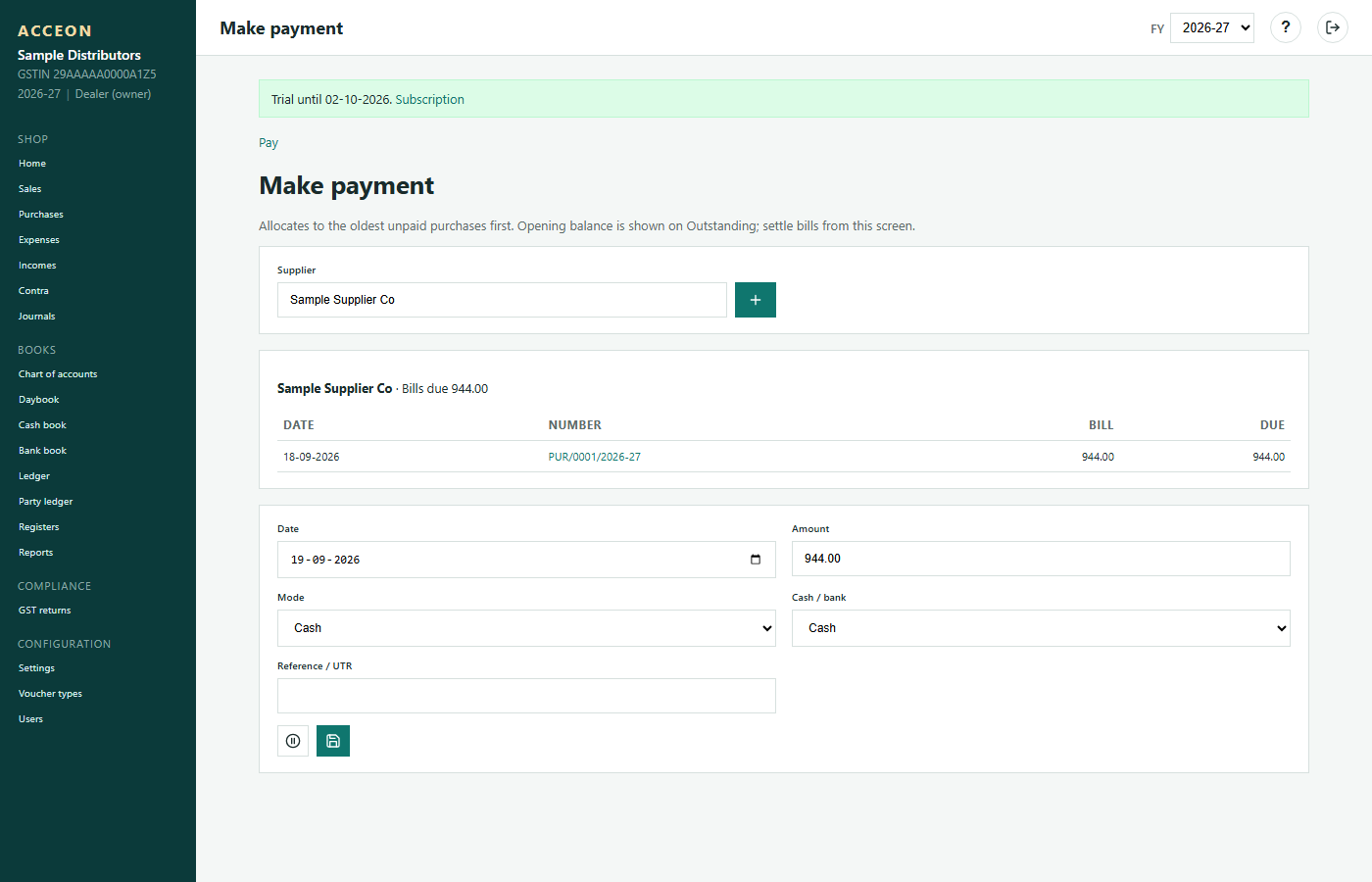Click the Supplier input field

click(x=502, y=300)
